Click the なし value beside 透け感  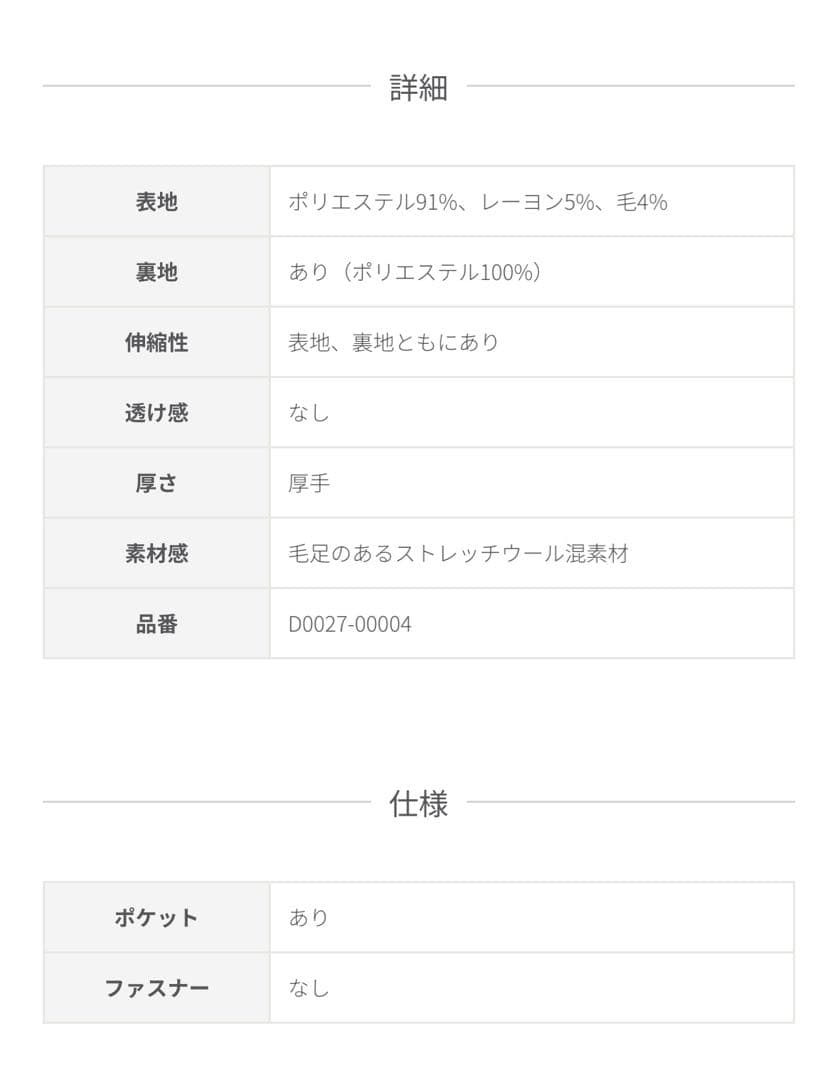[x=308, y=413]
